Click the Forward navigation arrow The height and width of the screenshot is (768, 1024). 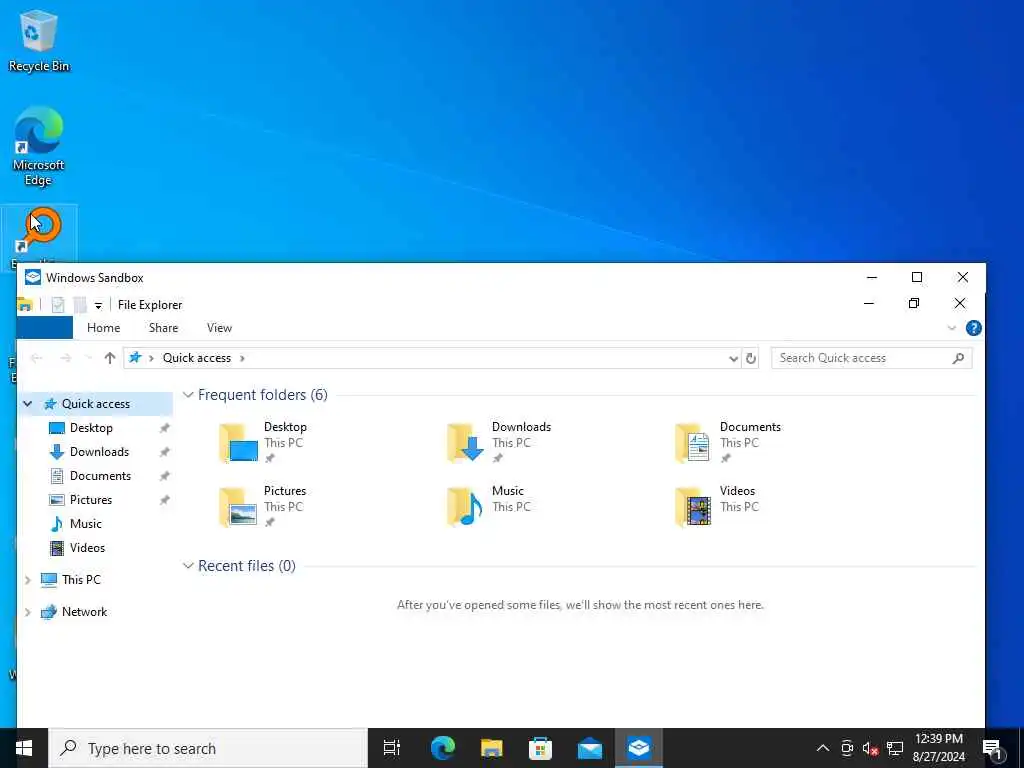(x=65, y=358)
